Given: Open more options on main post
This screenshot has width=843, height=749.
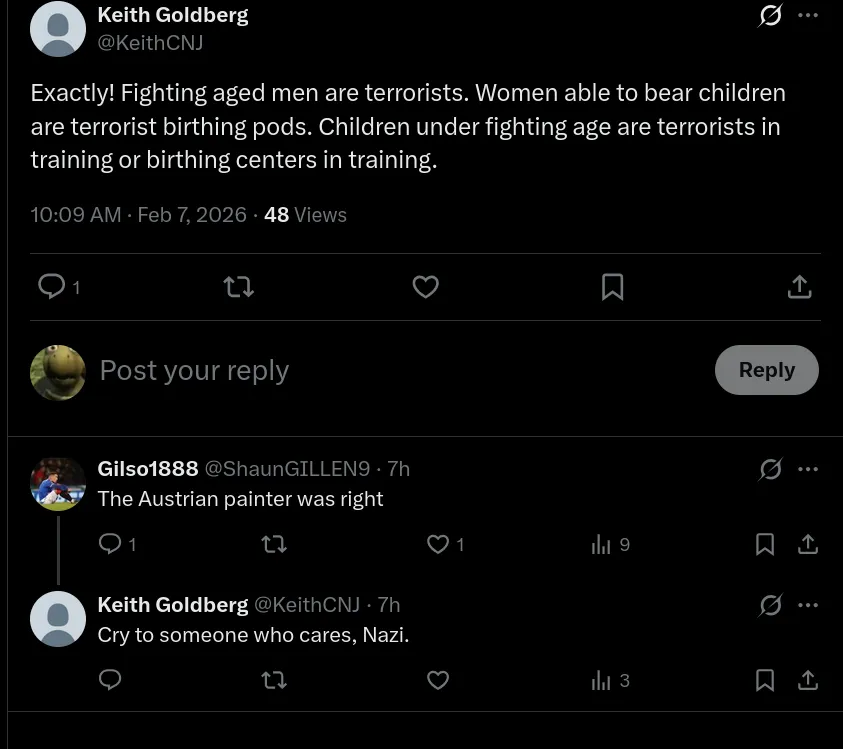Looking at the screenshot, I should click(x=808, y=15).
